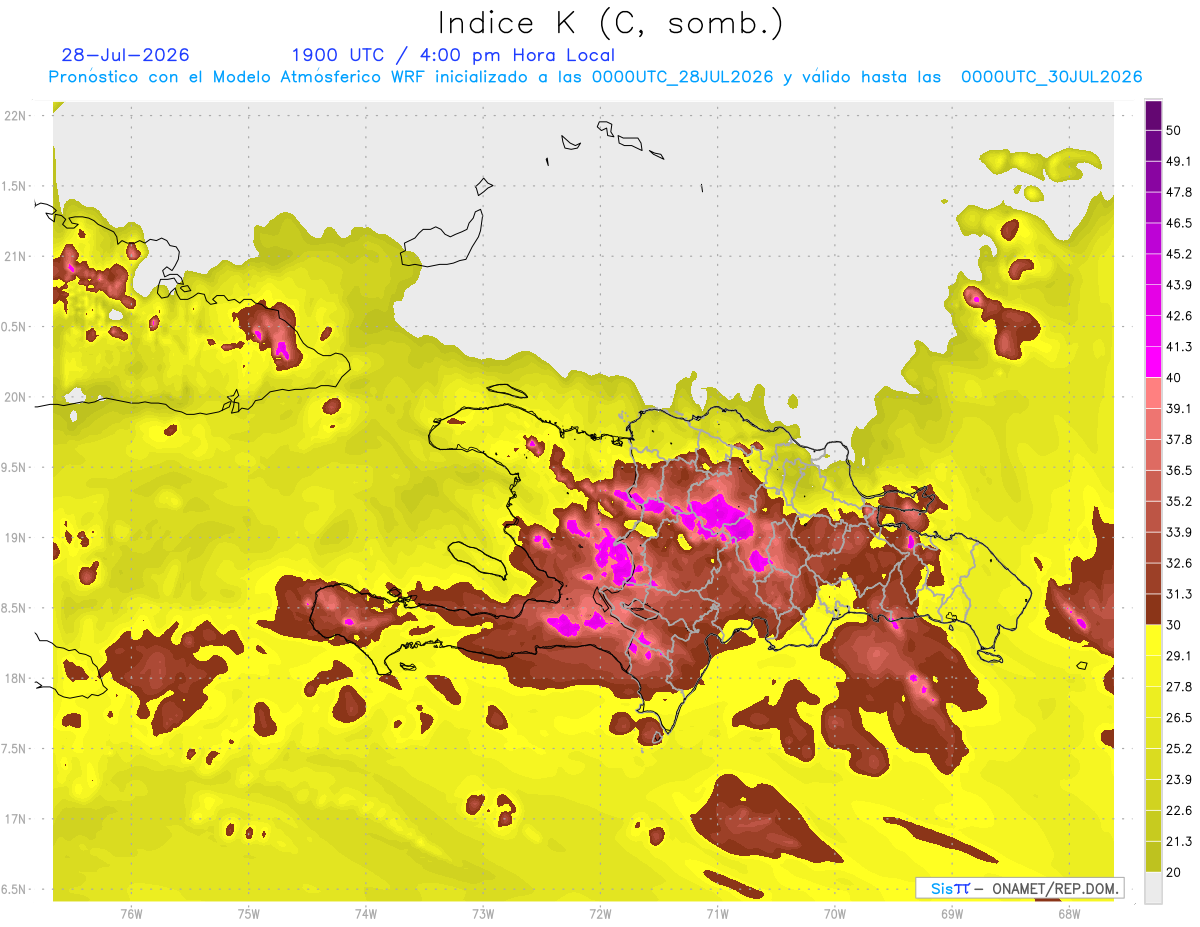Click the brown 31.3 legend swatch

coord(1153,609)
